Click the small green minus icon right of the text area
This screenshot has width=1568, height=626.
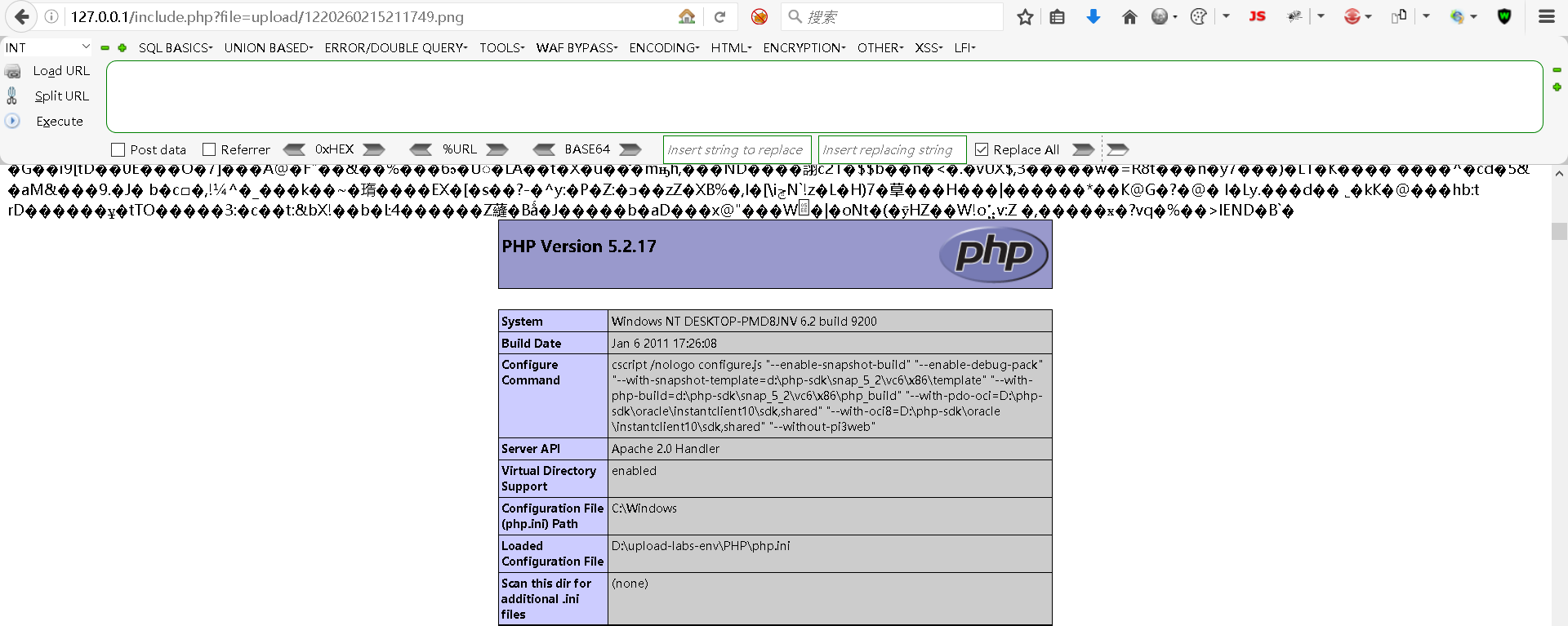[x=1557, y=70]
